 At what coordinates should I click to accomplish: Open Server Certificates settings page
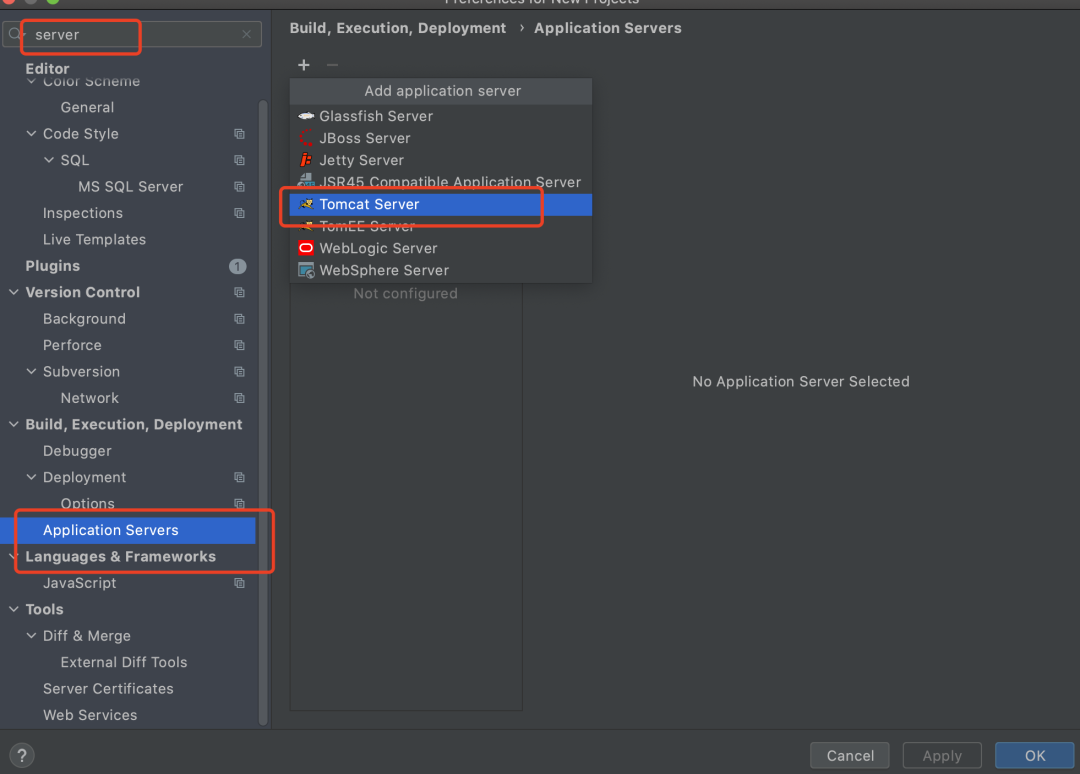108,688
